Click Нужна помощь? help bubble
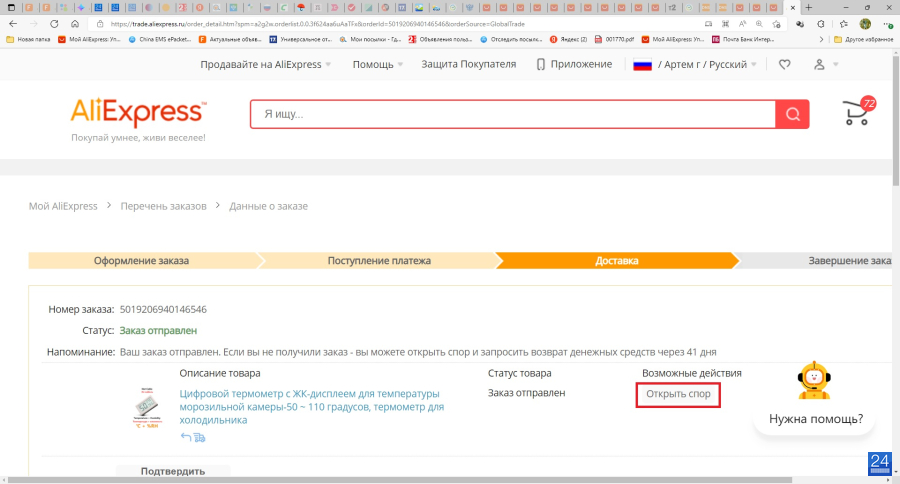The image size is (900, 484). [816, 419]
